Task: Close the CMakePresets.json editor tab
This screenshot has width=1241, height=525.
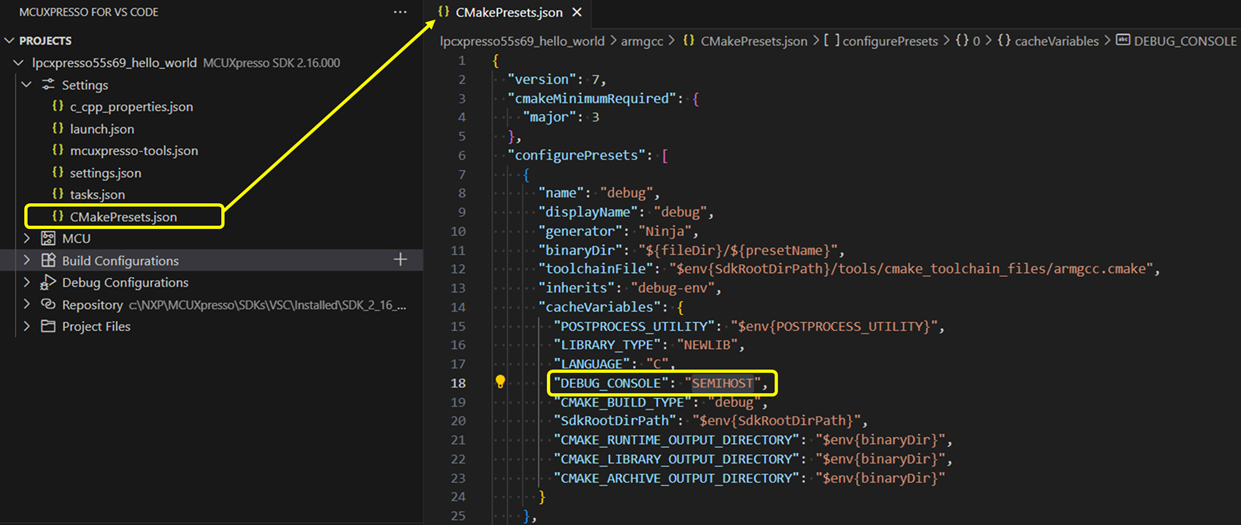Action: [577, 13]
